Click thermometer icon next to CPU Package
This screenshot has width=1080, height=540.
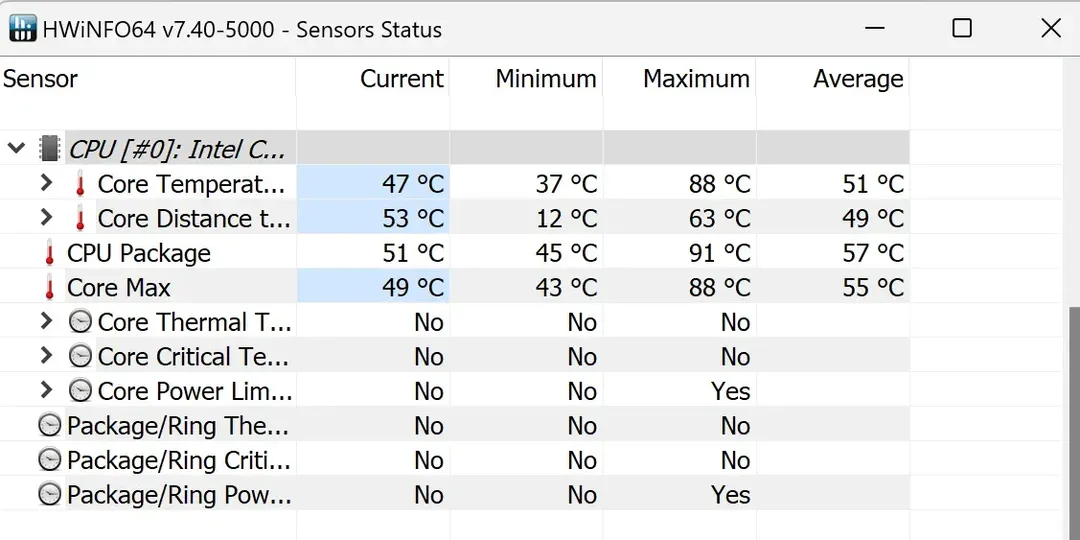tap(50, 254)
